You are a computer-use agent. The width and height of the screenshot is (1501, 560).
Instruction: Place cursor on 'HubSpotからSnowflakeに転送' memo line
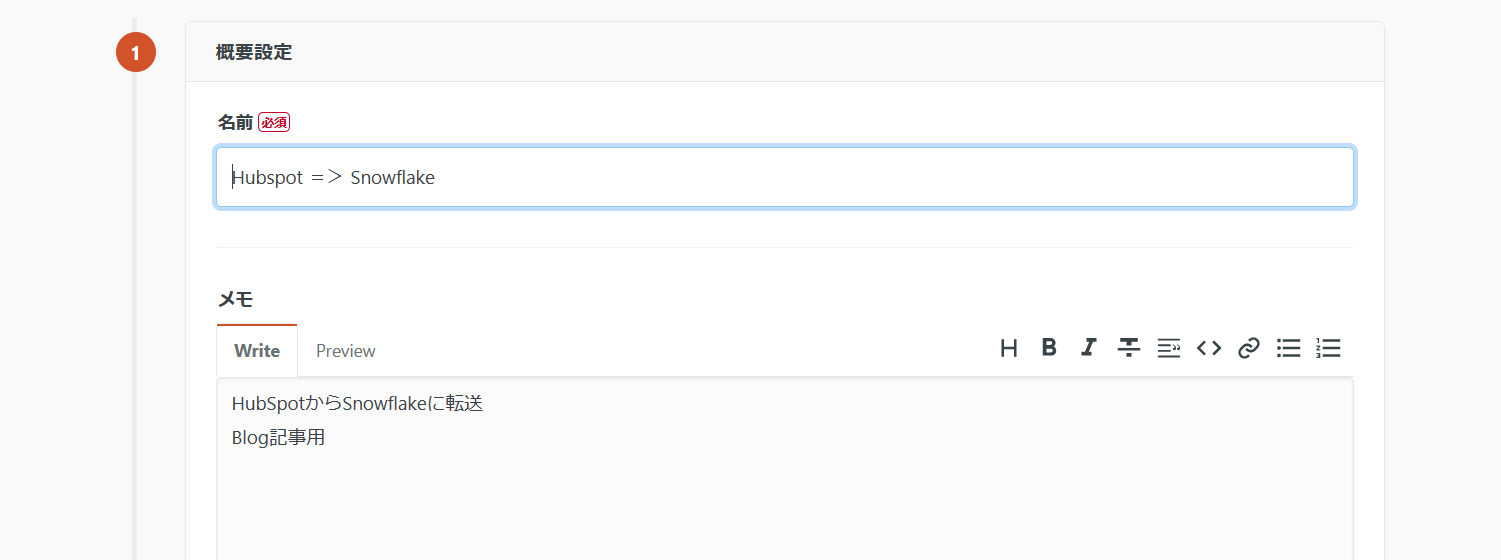click(x=357, y=404)
